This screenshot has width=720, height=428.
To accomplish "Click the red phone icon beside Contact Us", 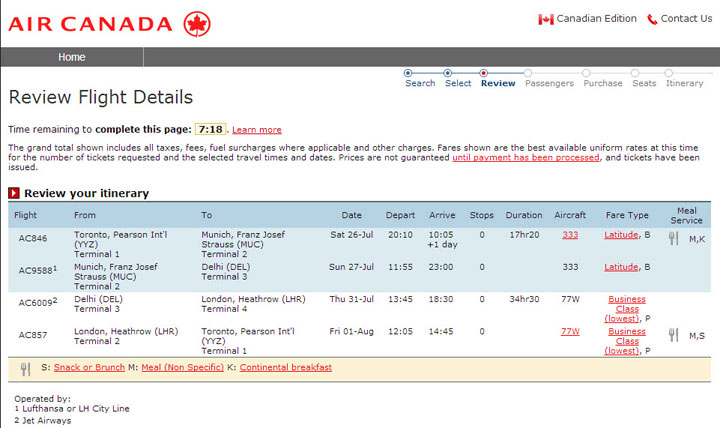I will pos(652,19).
